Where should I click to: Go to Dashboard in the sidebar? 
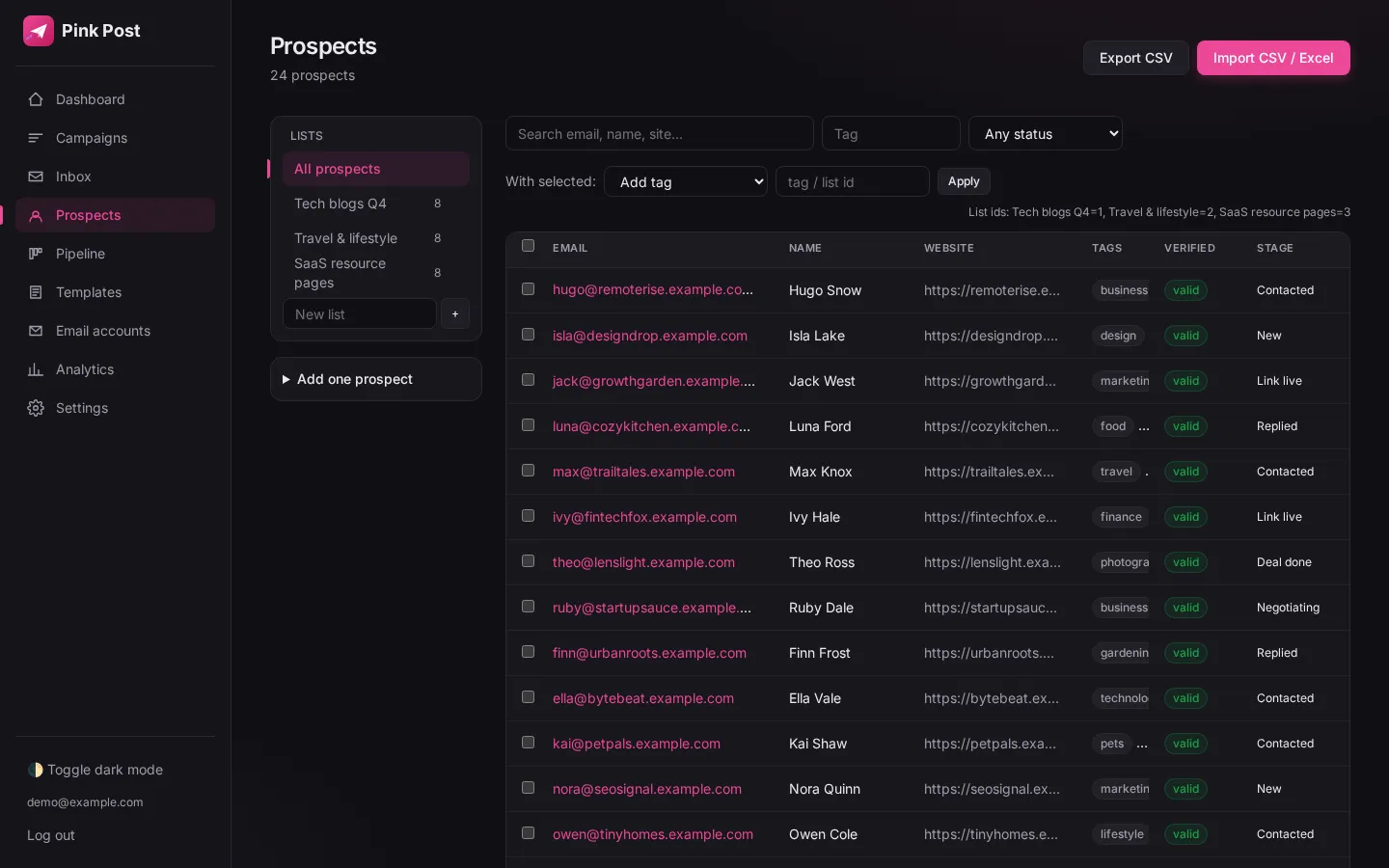tap(115, 99)
